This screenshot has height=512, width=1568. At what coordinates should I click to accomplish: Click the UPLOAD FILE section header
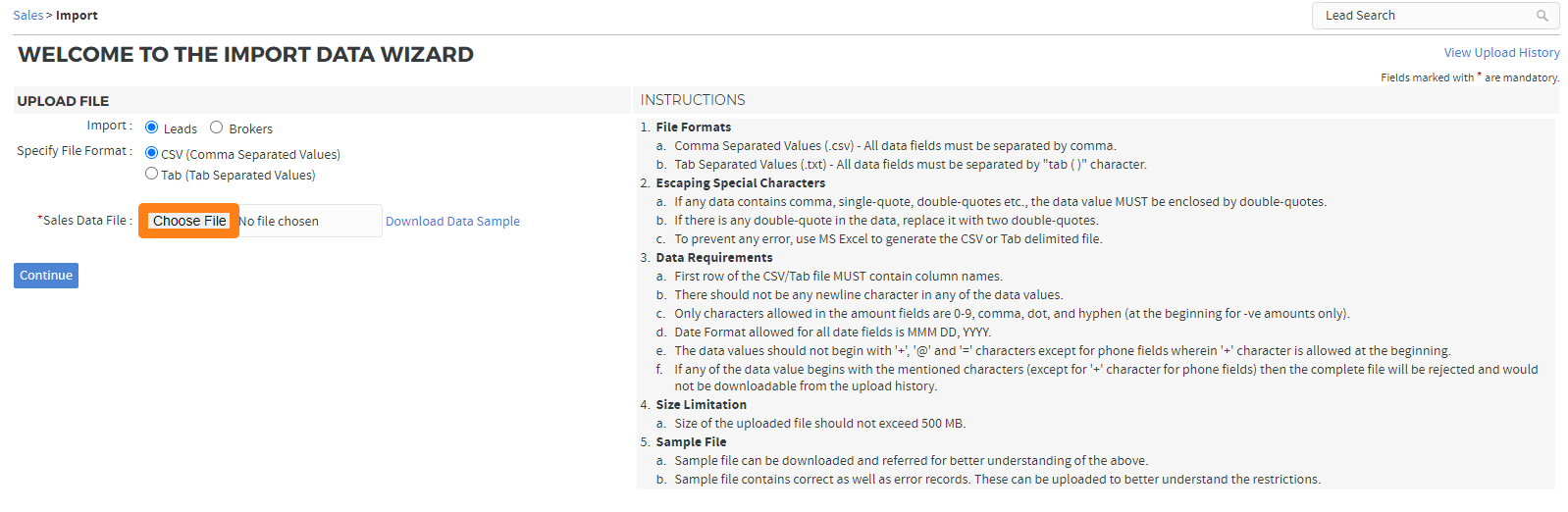63,101
